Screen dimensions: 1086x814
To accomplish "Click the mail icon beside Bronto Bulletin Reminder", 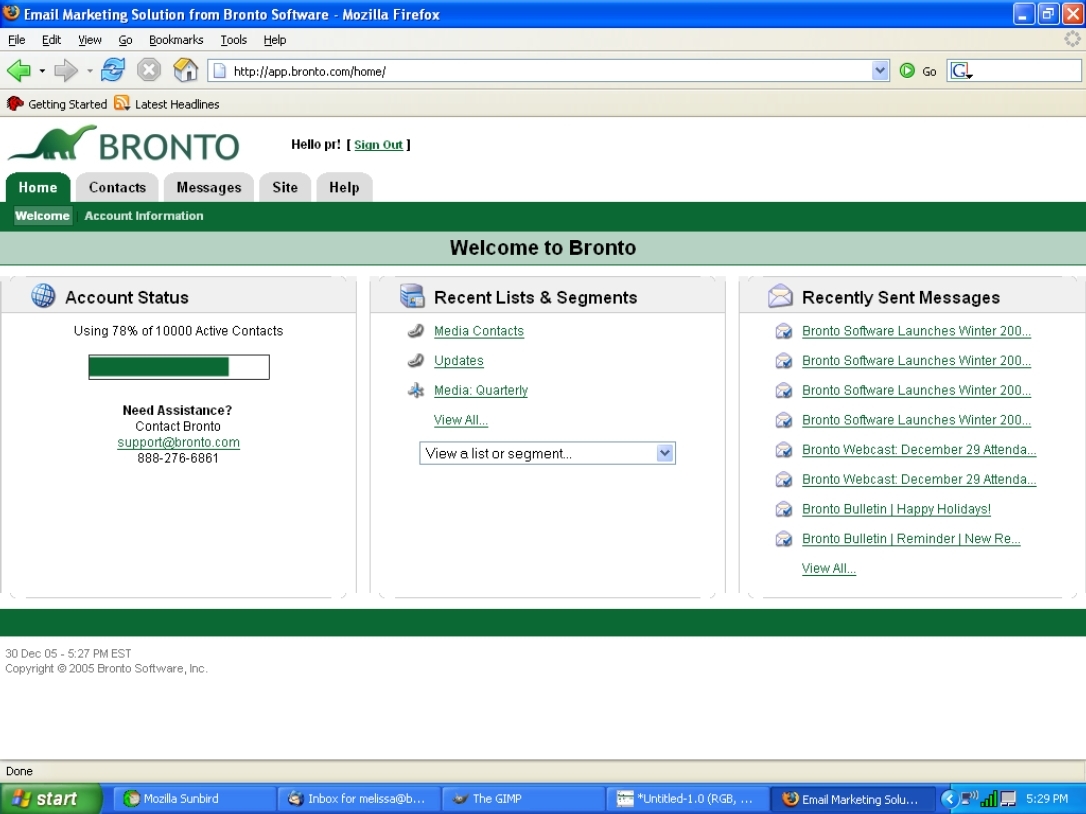I will click(x=783, y=539).
